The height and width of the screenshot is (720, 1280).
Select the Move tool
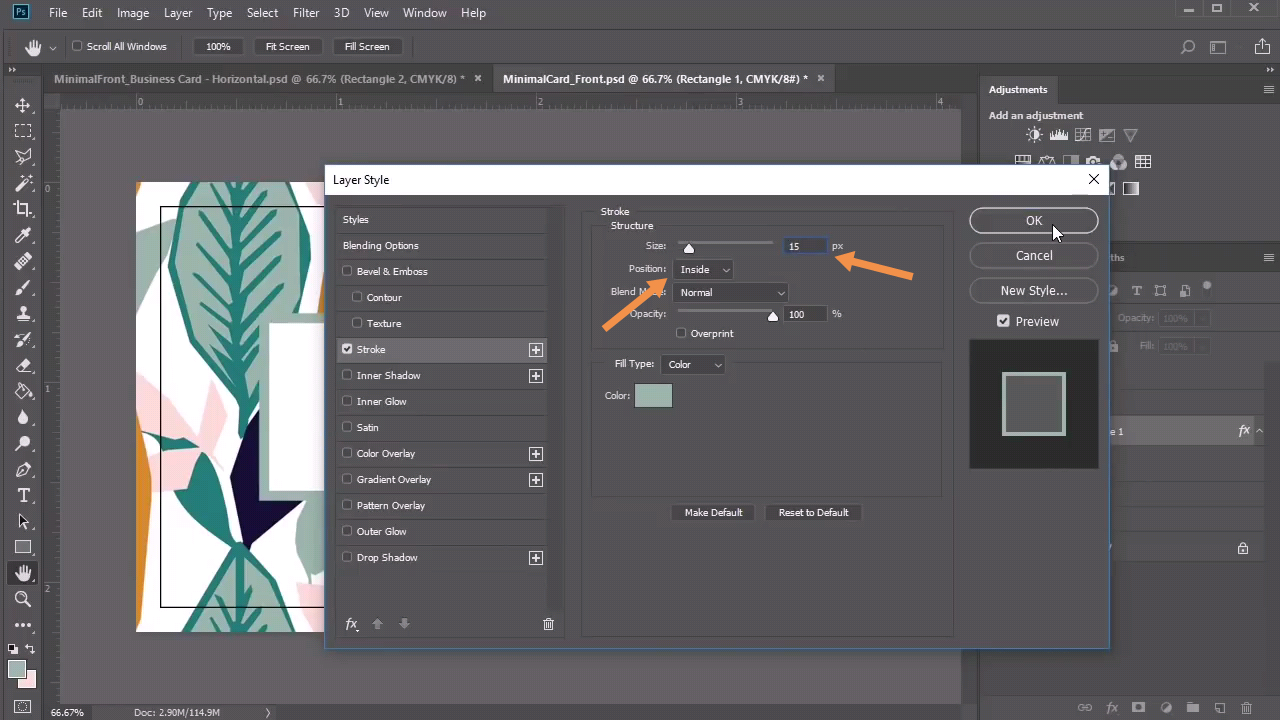(22, 105)
